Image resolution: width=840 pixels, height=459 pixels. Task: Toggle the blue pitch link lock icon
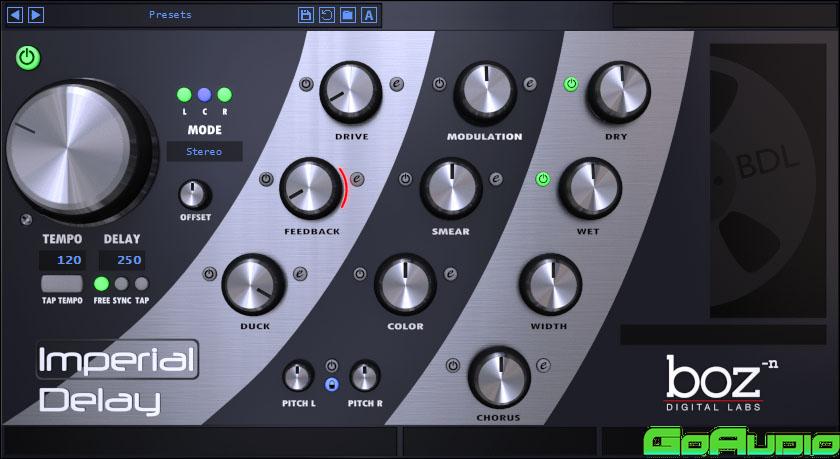point(332,384)
